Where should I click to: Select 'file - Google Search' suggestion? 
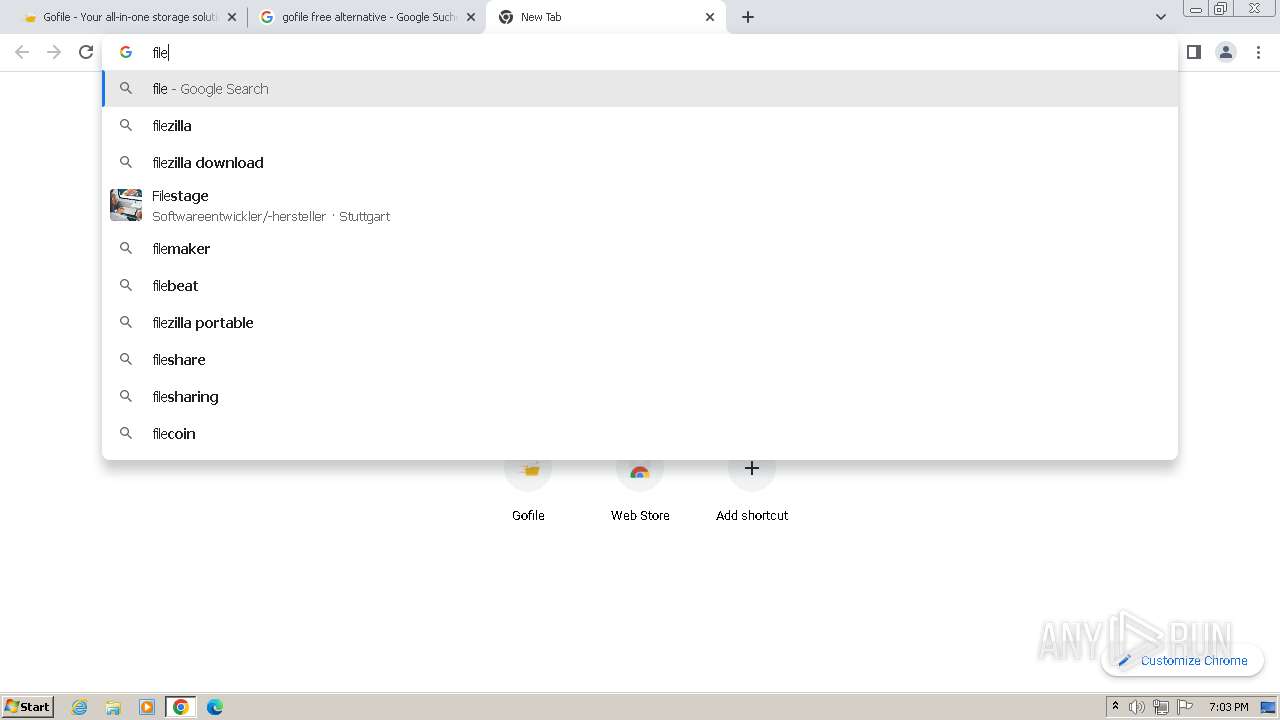click(x=640, y=89)
